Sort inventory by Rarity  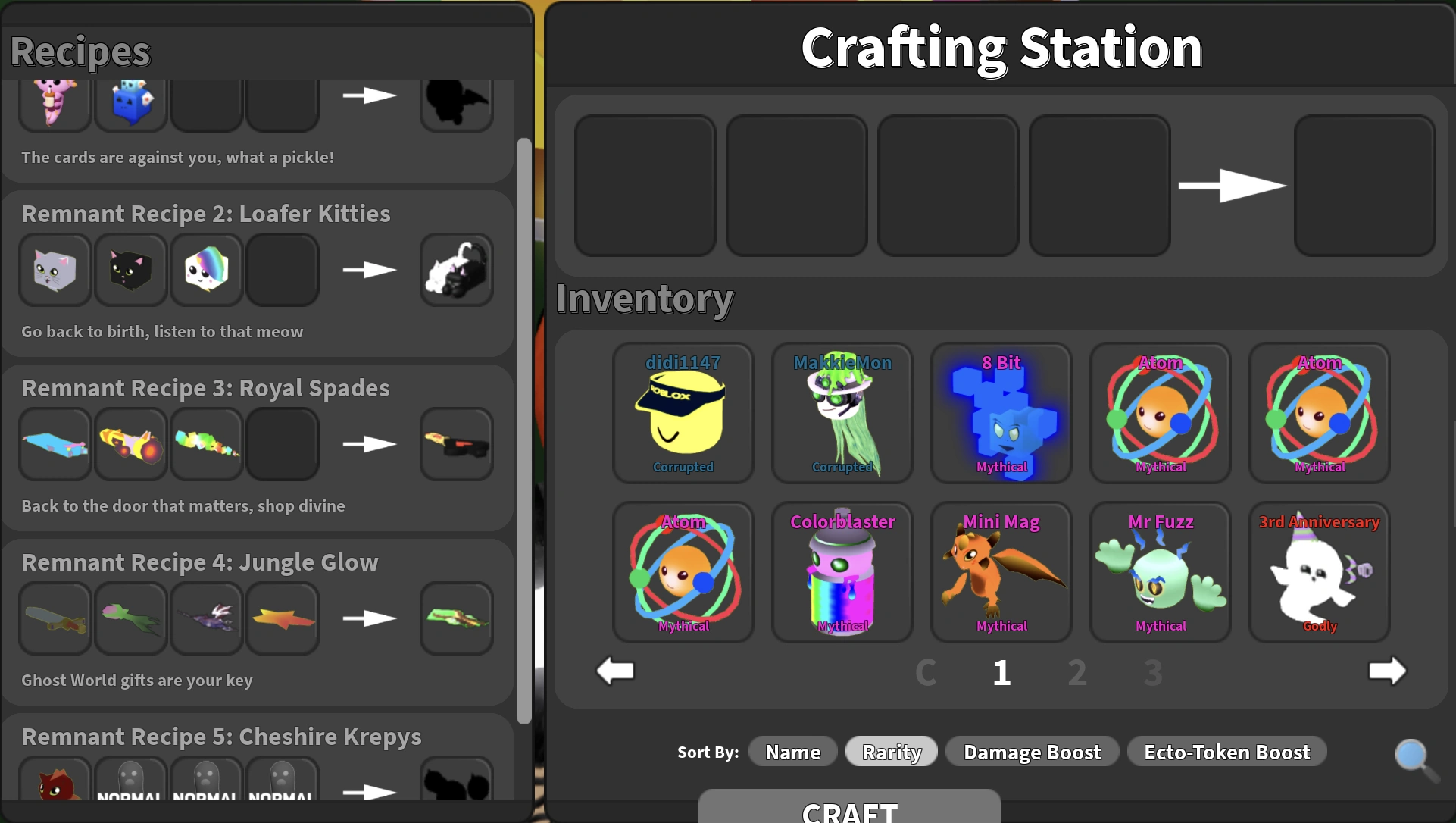(x=892, y=752)
